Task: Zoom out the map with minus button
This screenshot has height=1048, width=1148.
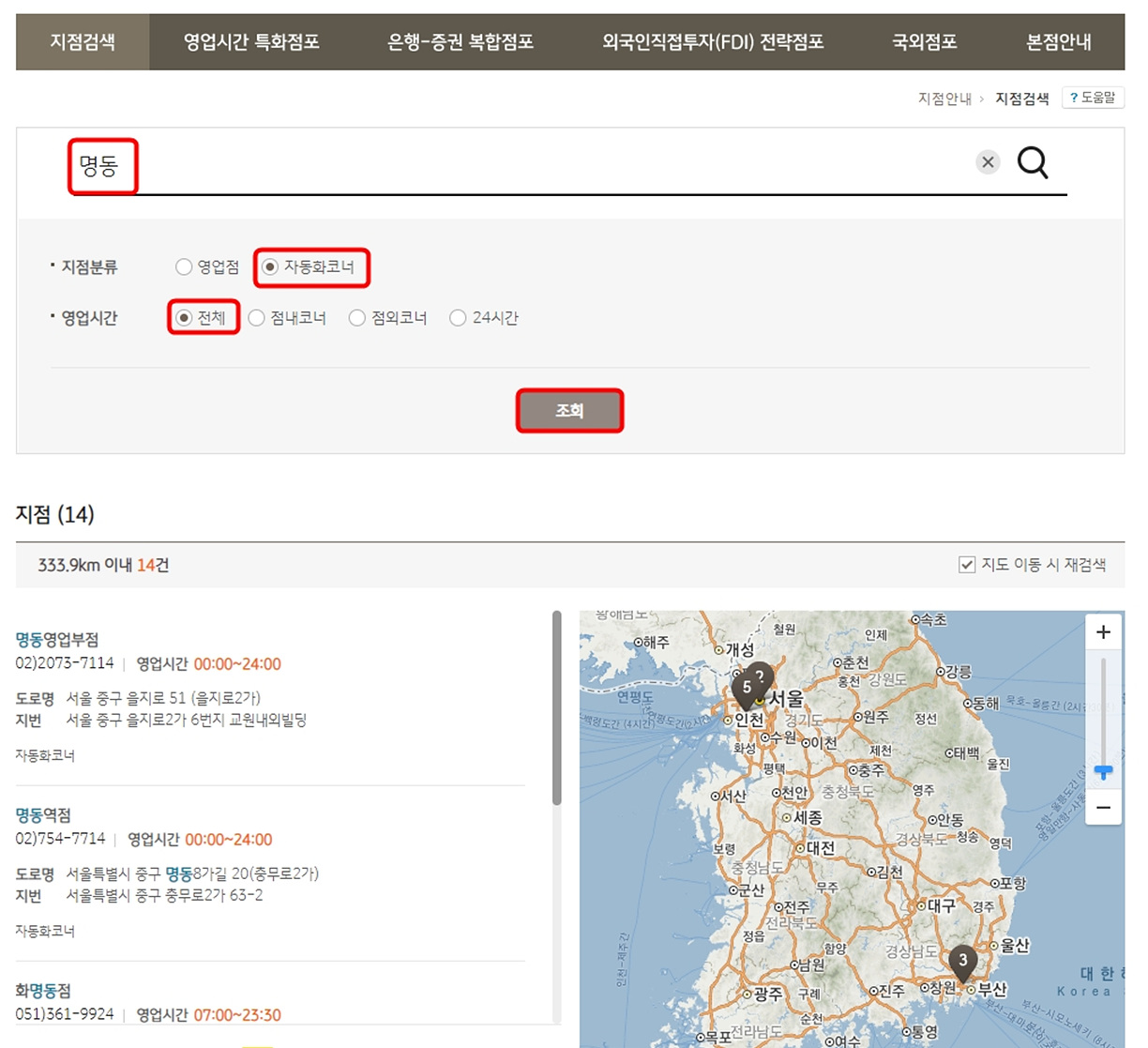Action: 1103,807
